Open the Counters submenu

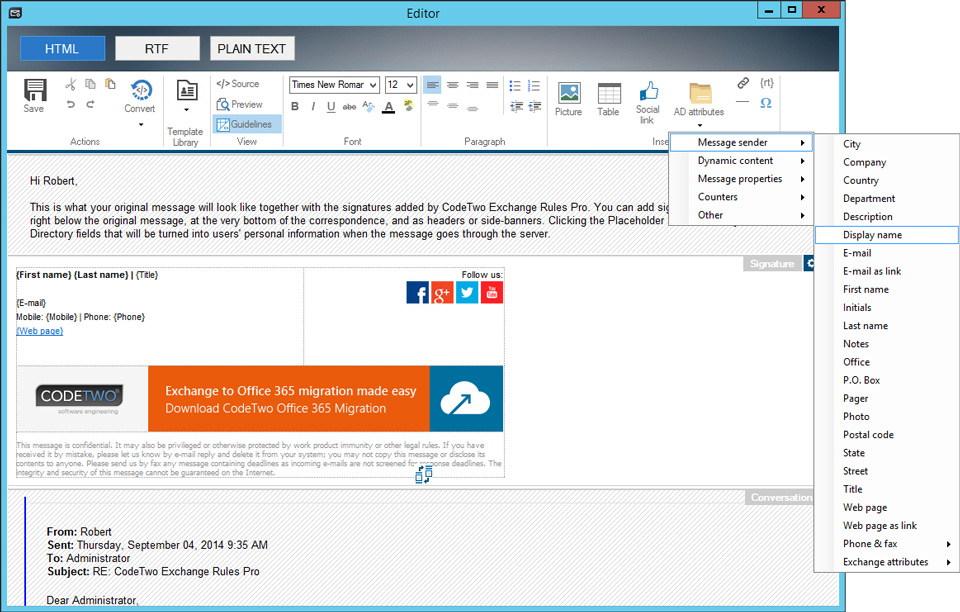tap(741, 197)
